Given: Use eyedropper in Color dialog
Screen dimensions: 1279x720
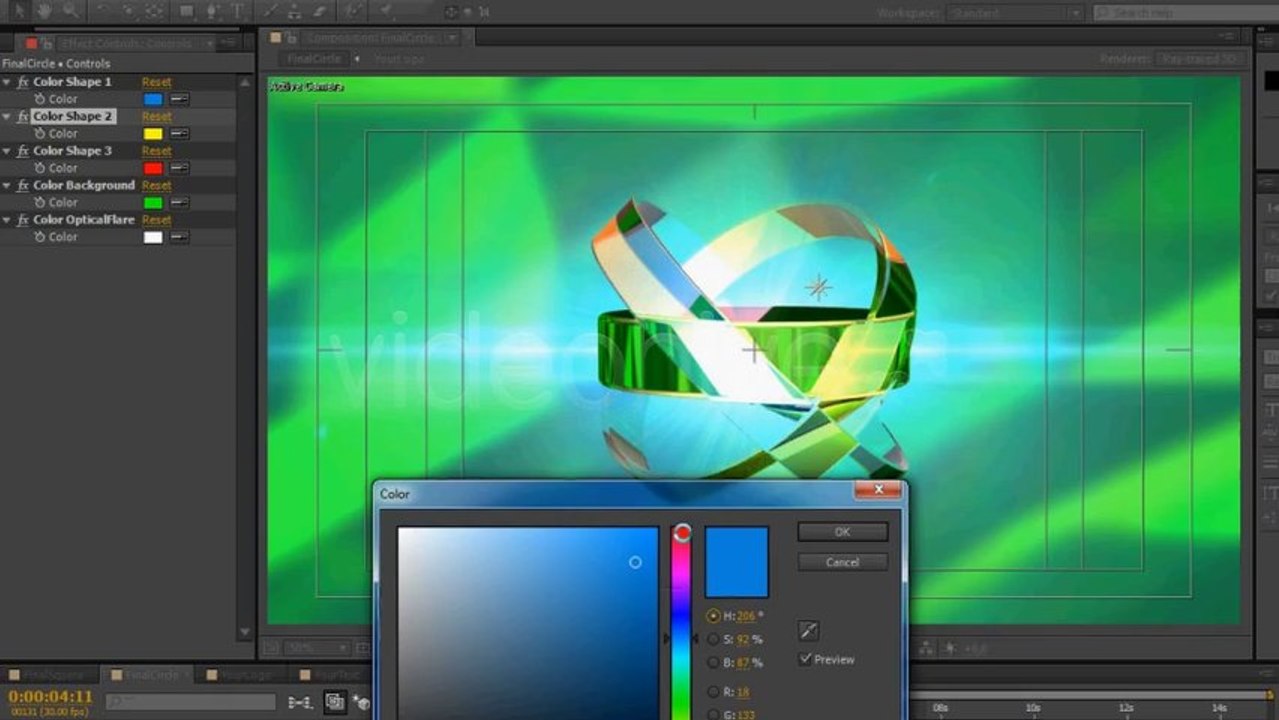Looking at the screenshot, I should point(808,630).
